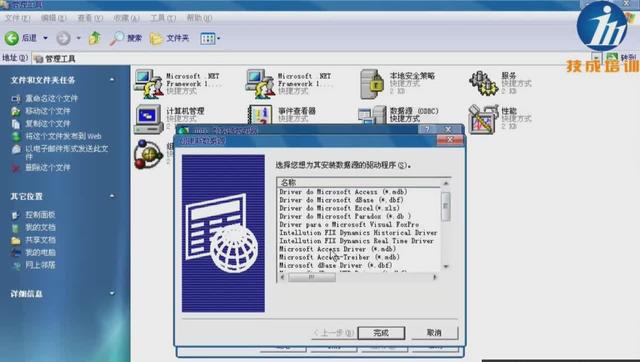Select the 性能 shortcut icon
Screen dimensions: 640x362
click(x=484, y=119)
